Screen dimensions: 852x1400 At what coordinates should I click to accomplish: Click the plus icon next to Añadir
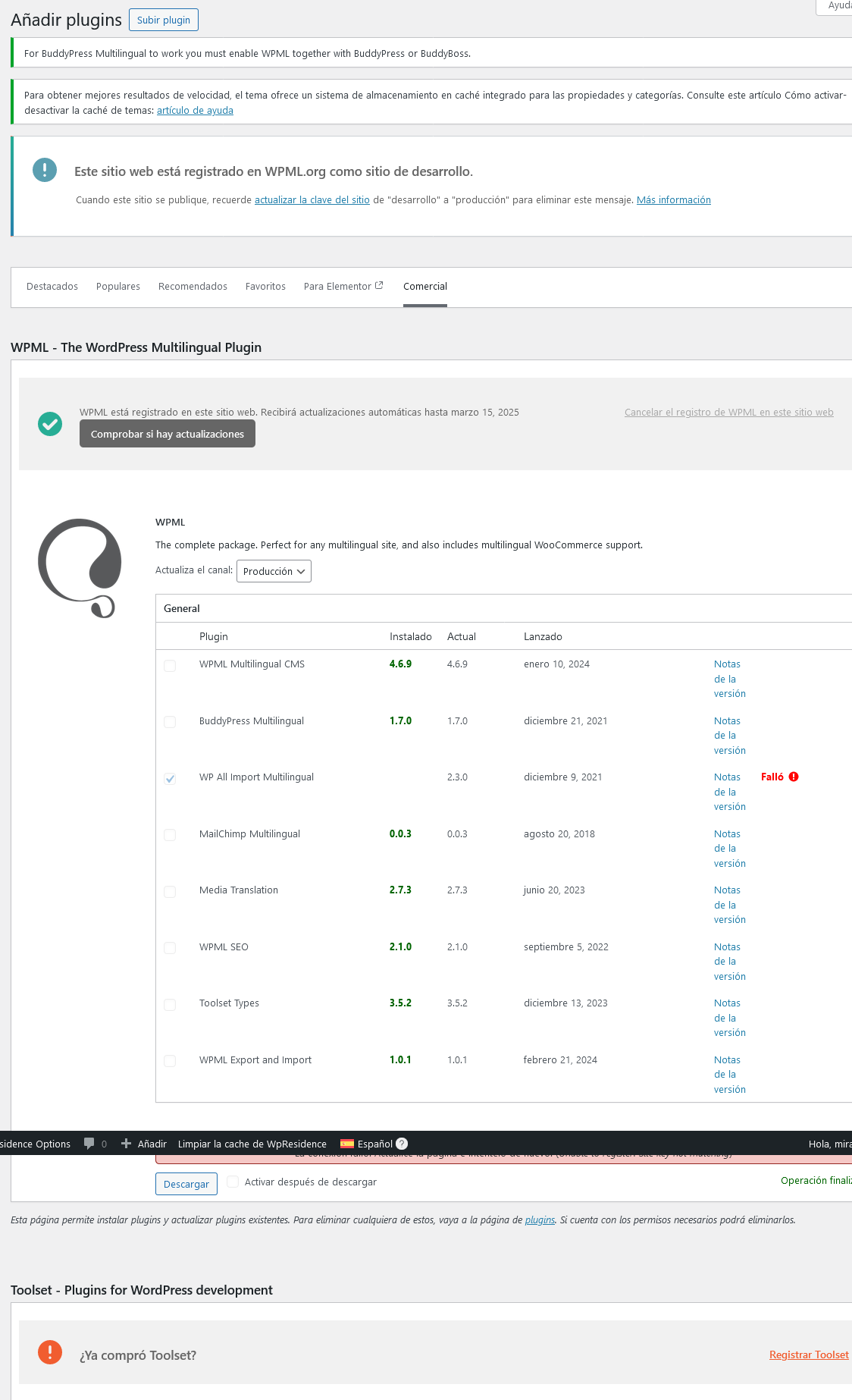pyautogui.click(x=126, y=1144)
